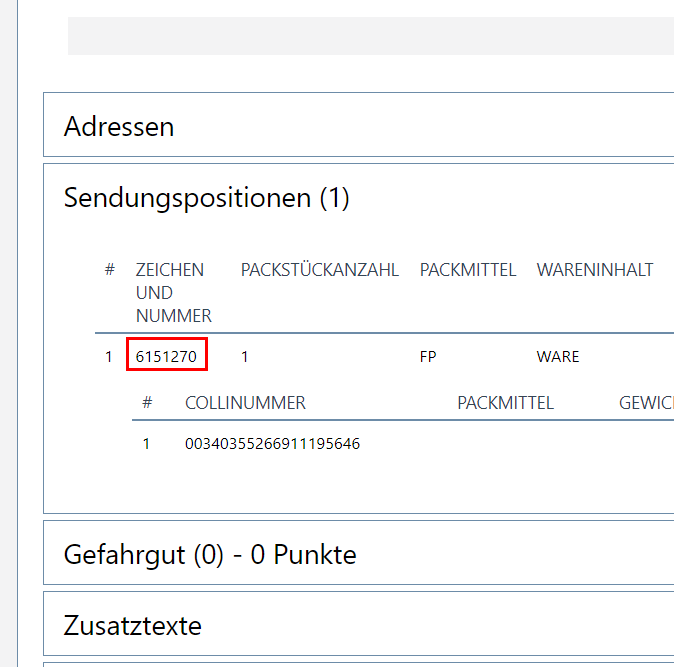Click the WARENINHALT column header
The width and height of the screenshot is (674, 667).
[x=594, y=270]
